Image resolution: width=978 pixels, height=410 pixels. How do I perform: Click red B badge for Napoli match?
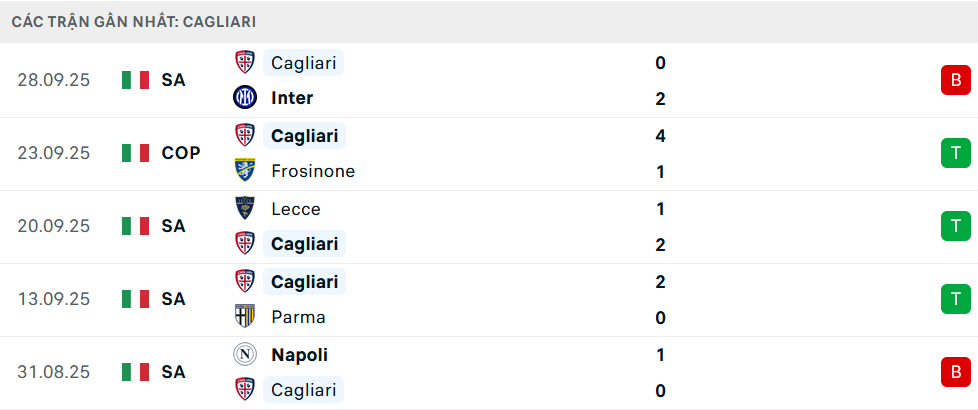coord(955,372)
